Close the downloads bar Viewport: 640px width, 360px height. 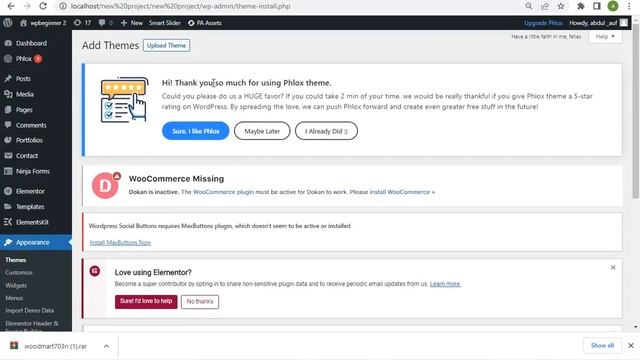coord(631,346)
